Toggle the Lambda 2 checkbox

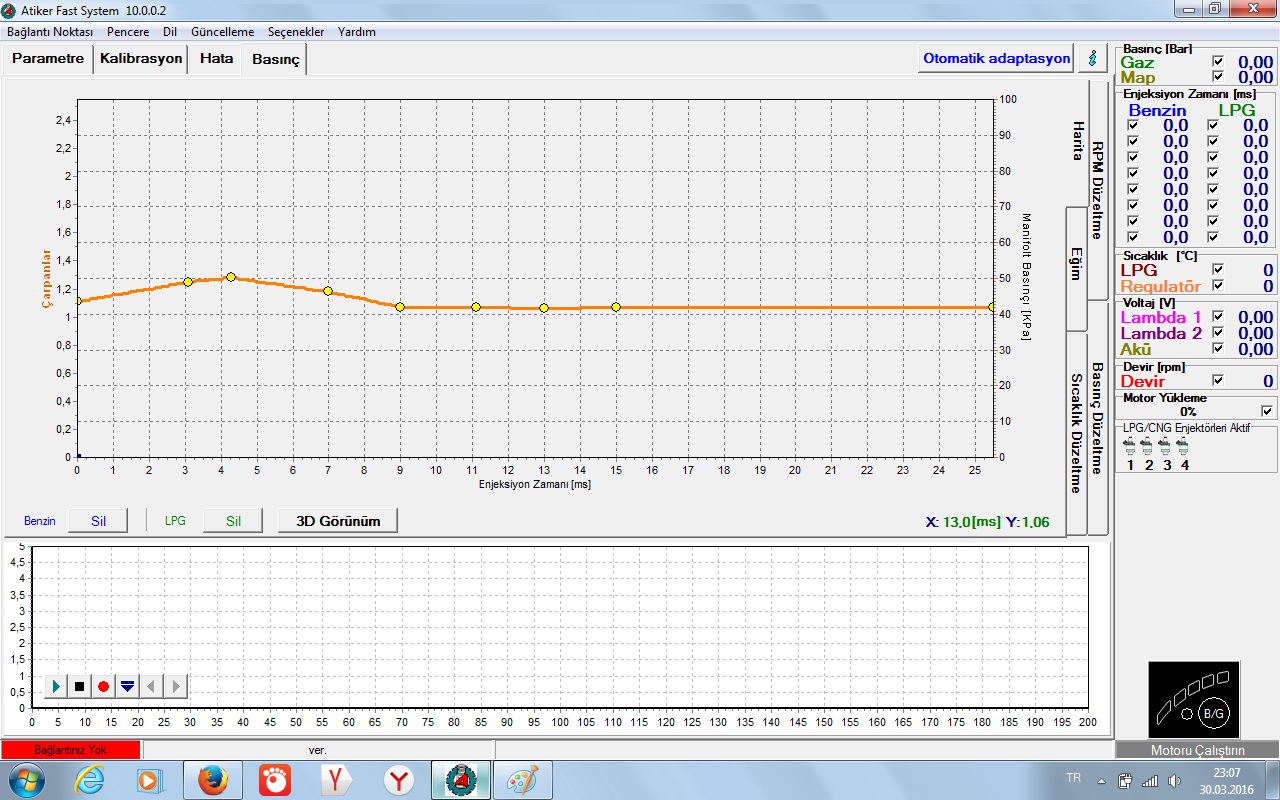tap(1217, 333)
